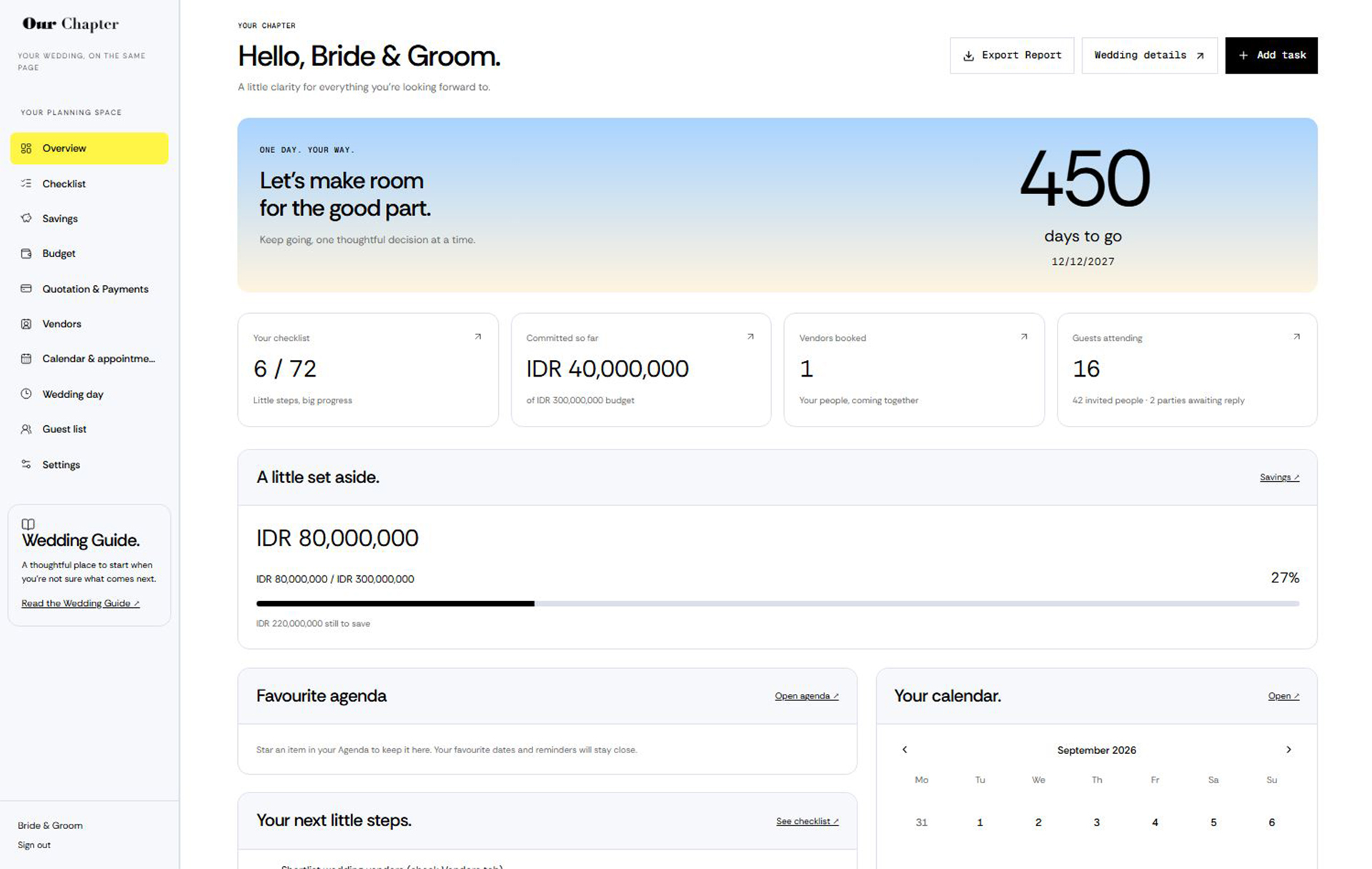The width and height of the screenshot is (1372, 869).
Task: Open the Guests attending card arrow
Action: 1296,337
